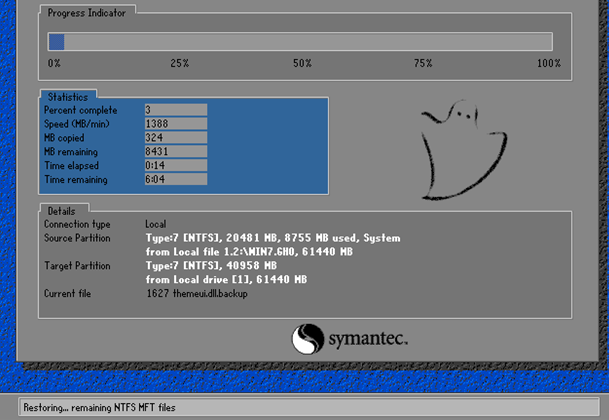Click the 100% label of progress indicator
This screenshot has height=420, width=609.
point(548,63)
